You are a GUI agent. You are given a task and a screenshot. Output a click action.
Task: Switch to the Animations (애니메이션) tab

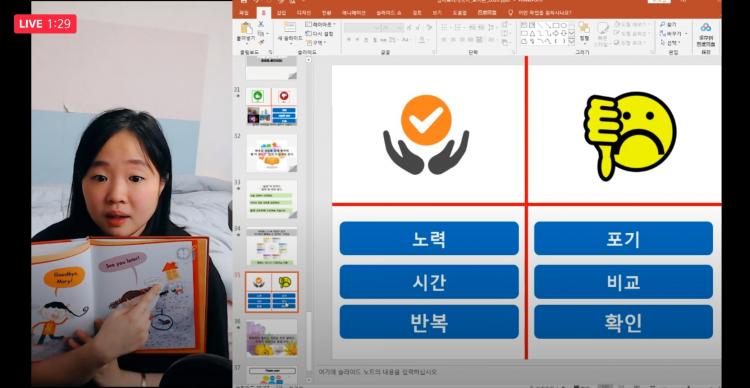click(354, 13)
